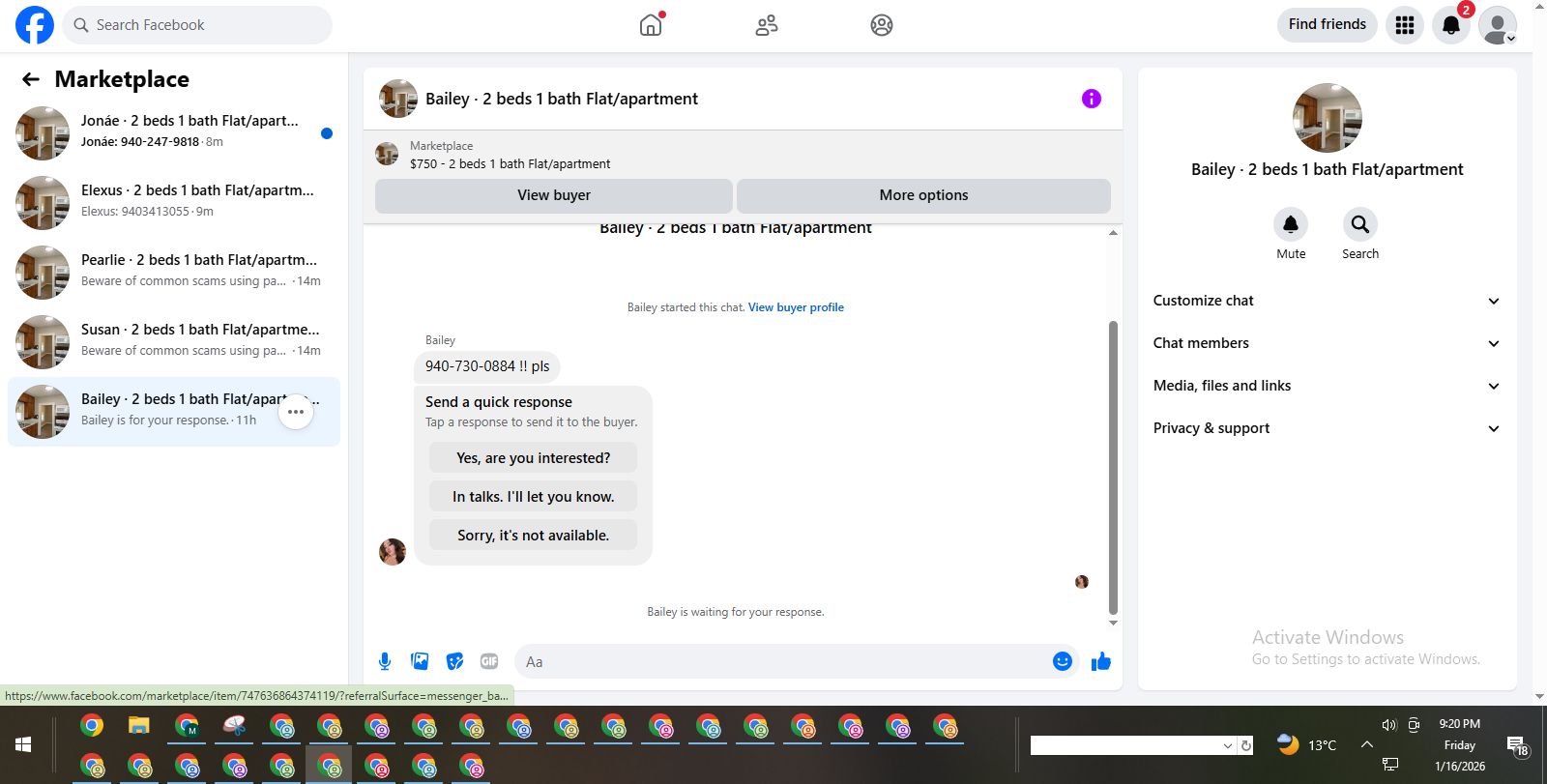Click the listing thumbnail in the chat header
The image size is (1547, 784).
pyautogui.click(x=398, y=99)
